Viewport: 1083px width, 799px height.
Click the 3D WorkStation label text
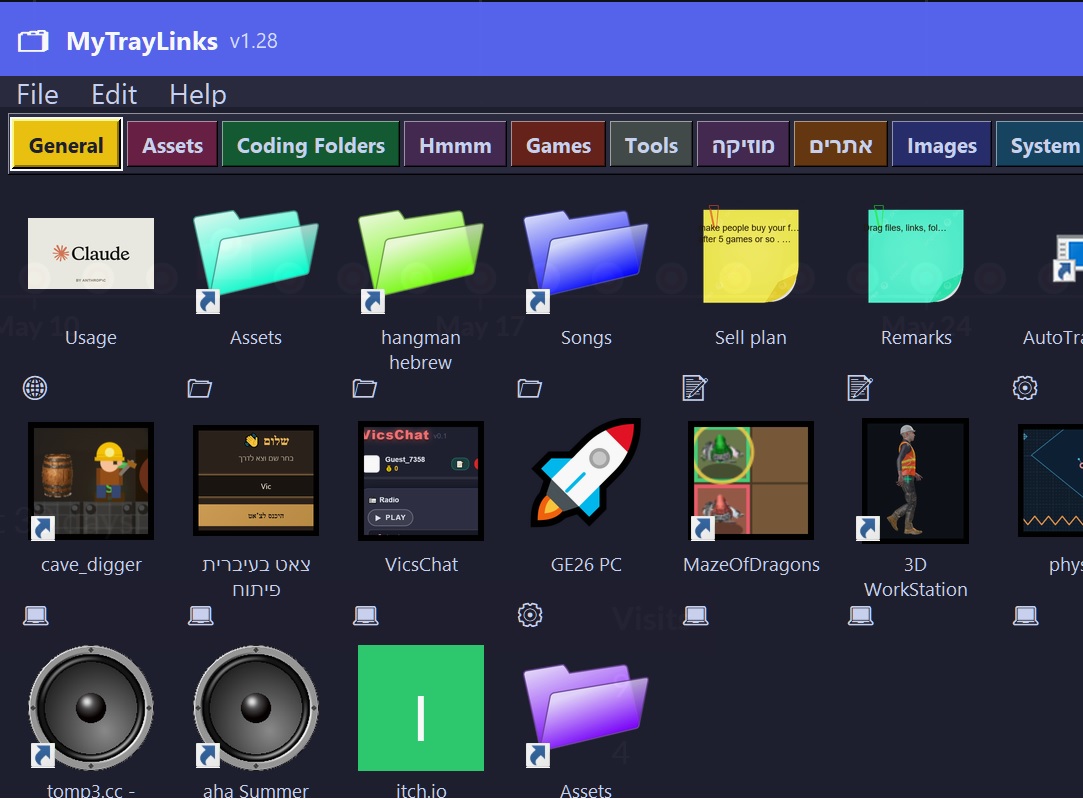pyautogui.click(x=915, y=577)
